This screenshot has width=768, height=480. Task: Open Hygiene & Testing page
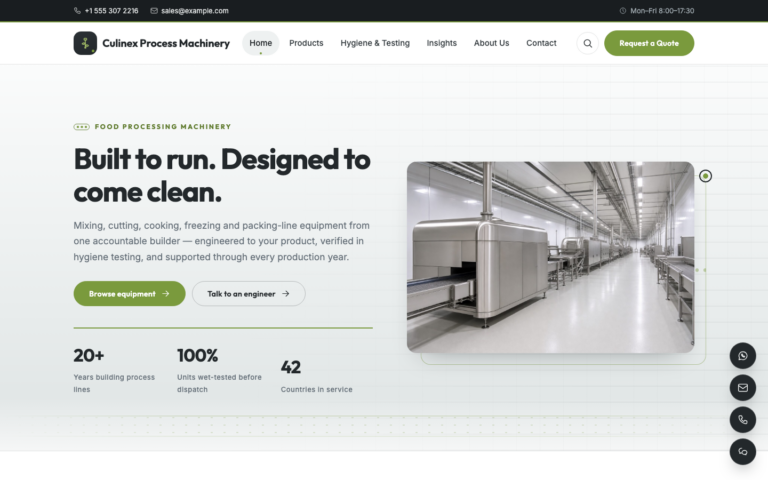[x=375, y=43]
